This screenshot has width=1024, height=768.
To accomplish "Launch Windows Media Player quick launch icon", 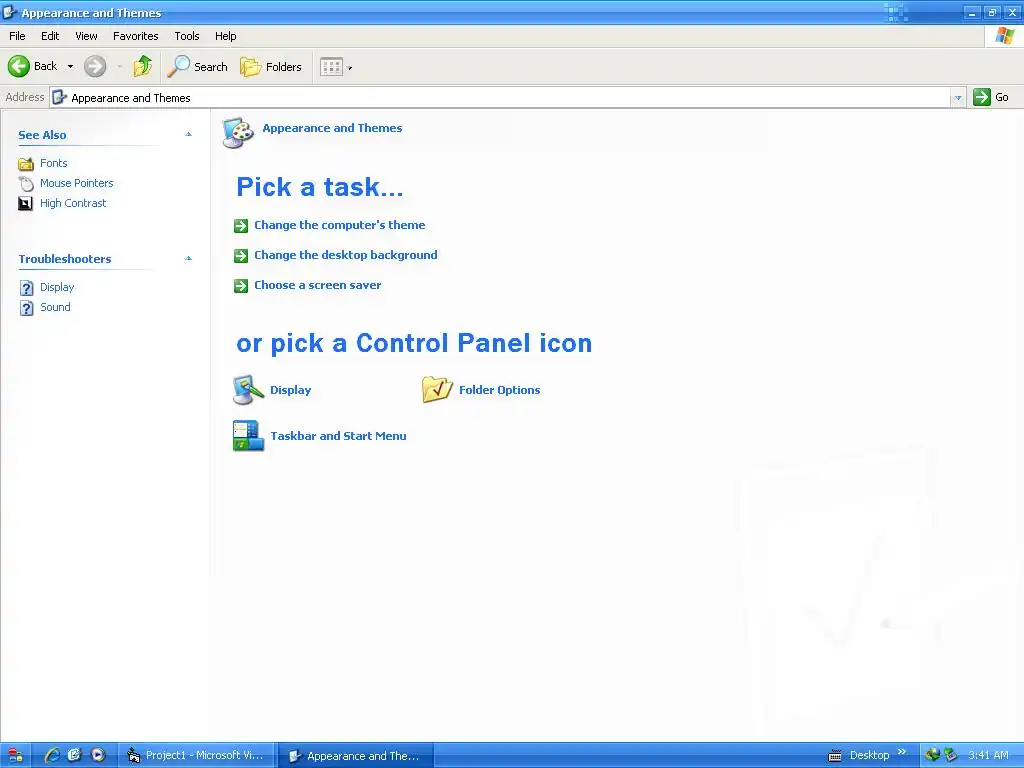I will pyautogui.click(x=98, y=756).
